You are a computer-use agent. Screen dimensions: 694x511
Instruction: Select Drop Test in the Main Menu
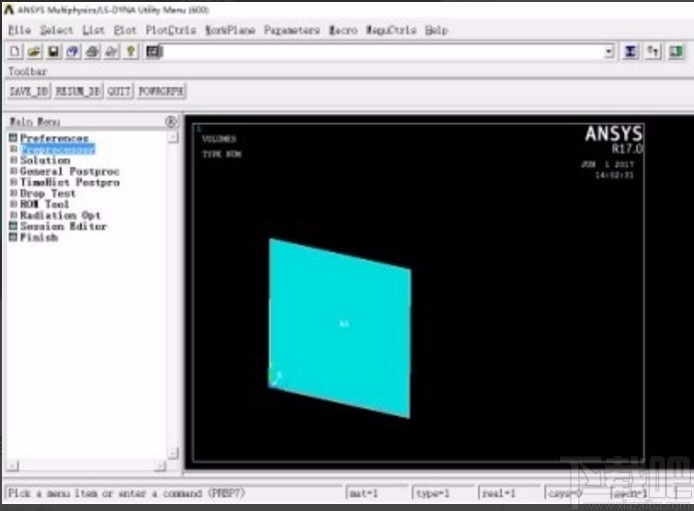pos(48,193)
